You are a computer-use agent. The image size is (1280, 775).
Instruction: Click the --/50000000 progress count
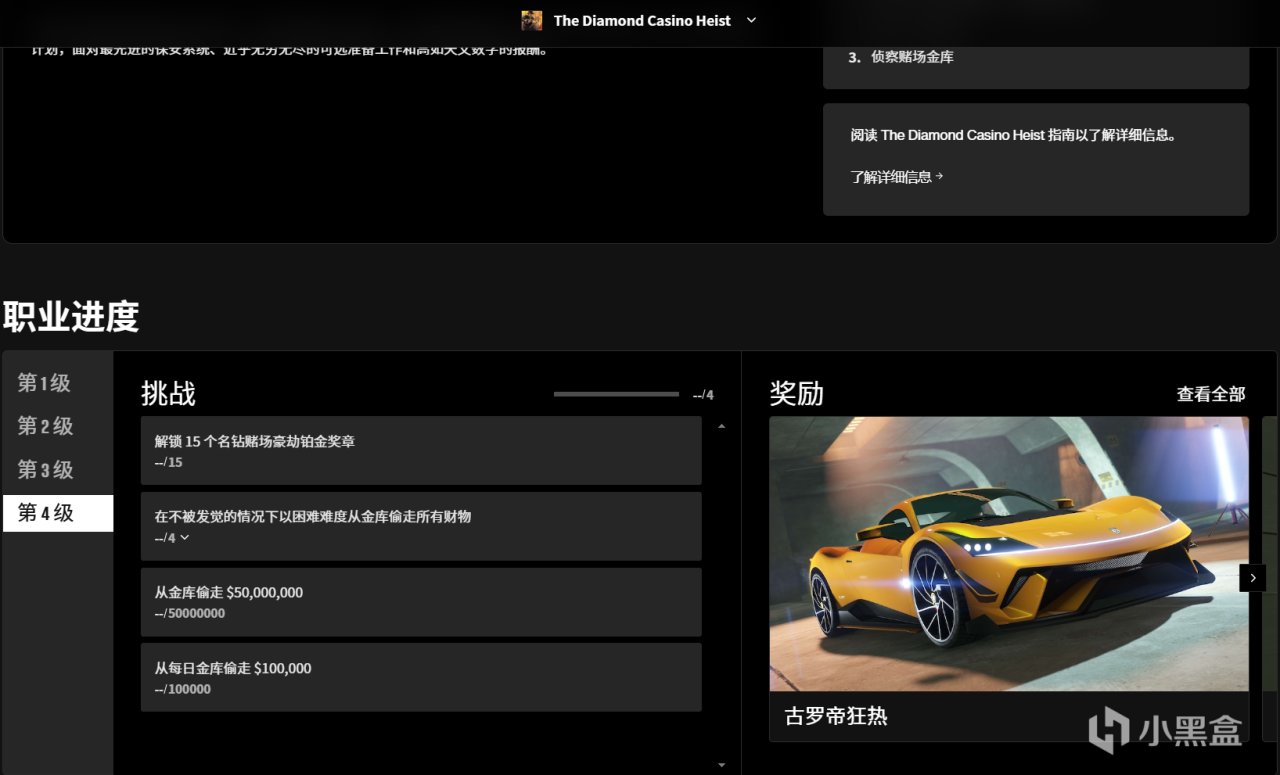click(190, 613)
